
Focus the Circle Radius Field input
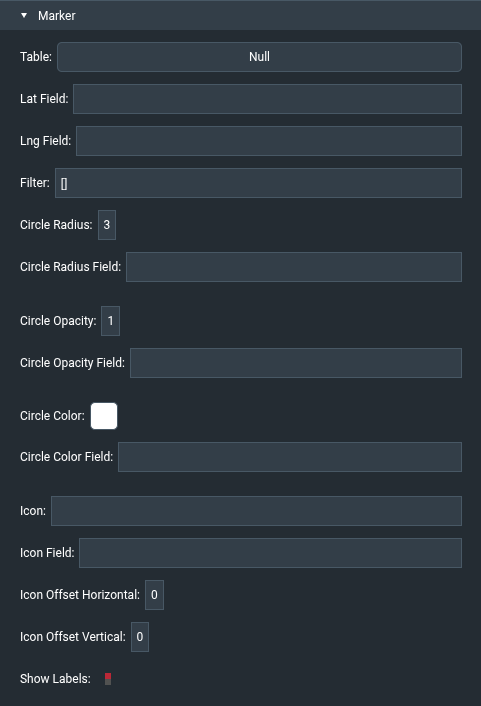(294, 267)
